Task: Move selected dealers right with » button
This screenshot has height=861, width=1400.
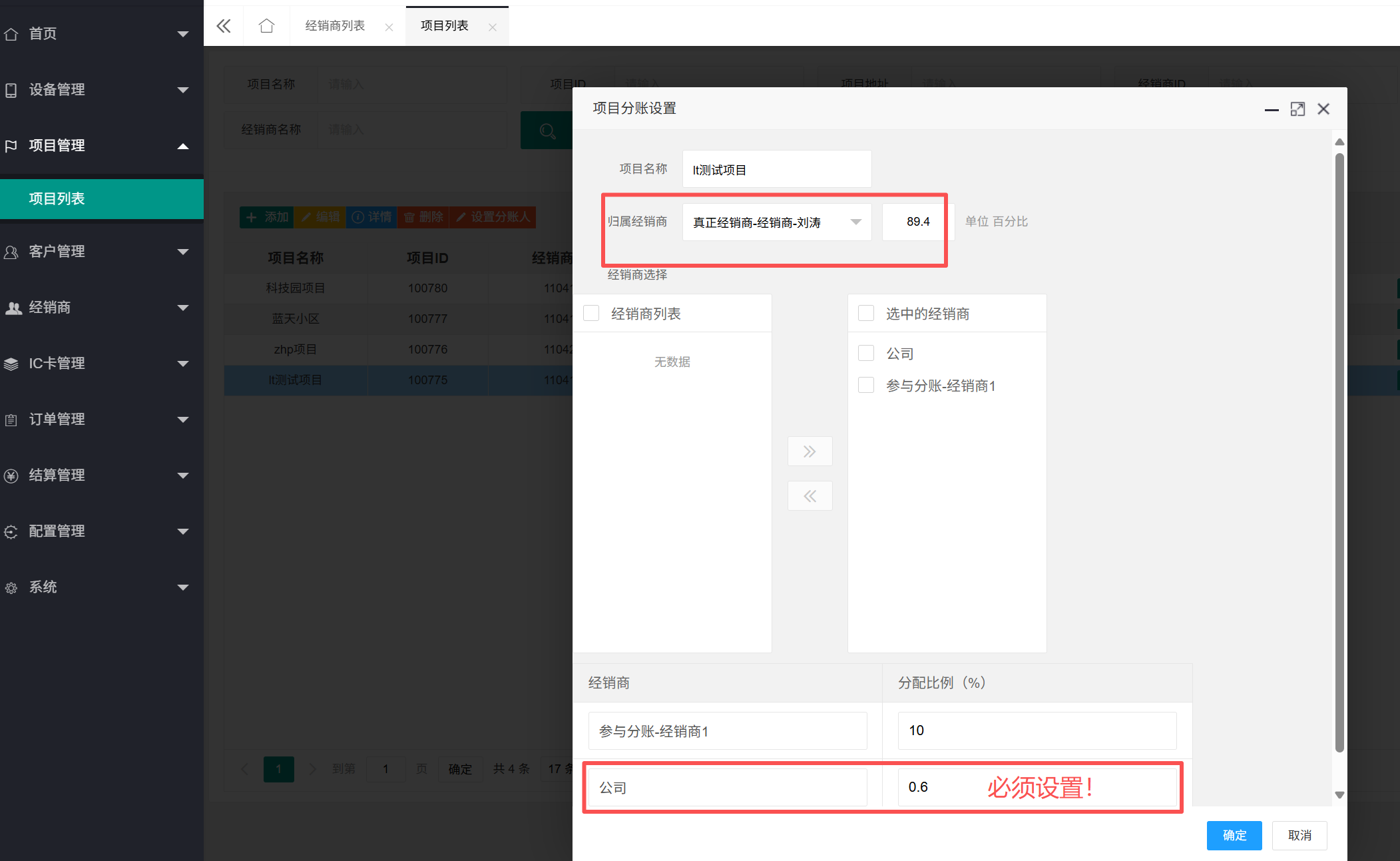Action: (x=810, y=451)
